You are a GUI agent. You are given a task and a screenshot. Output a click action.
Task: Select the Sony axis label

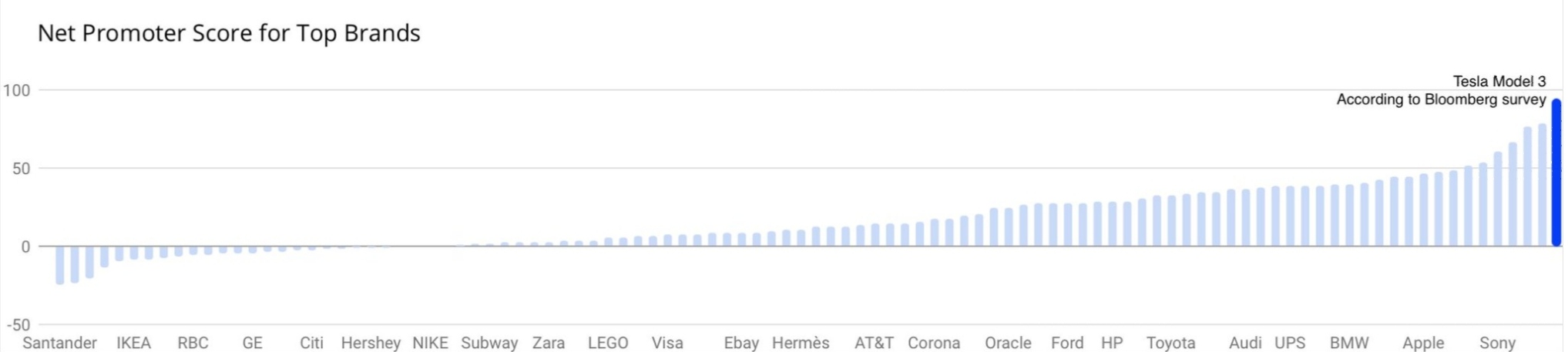[x=1497, y=343]
